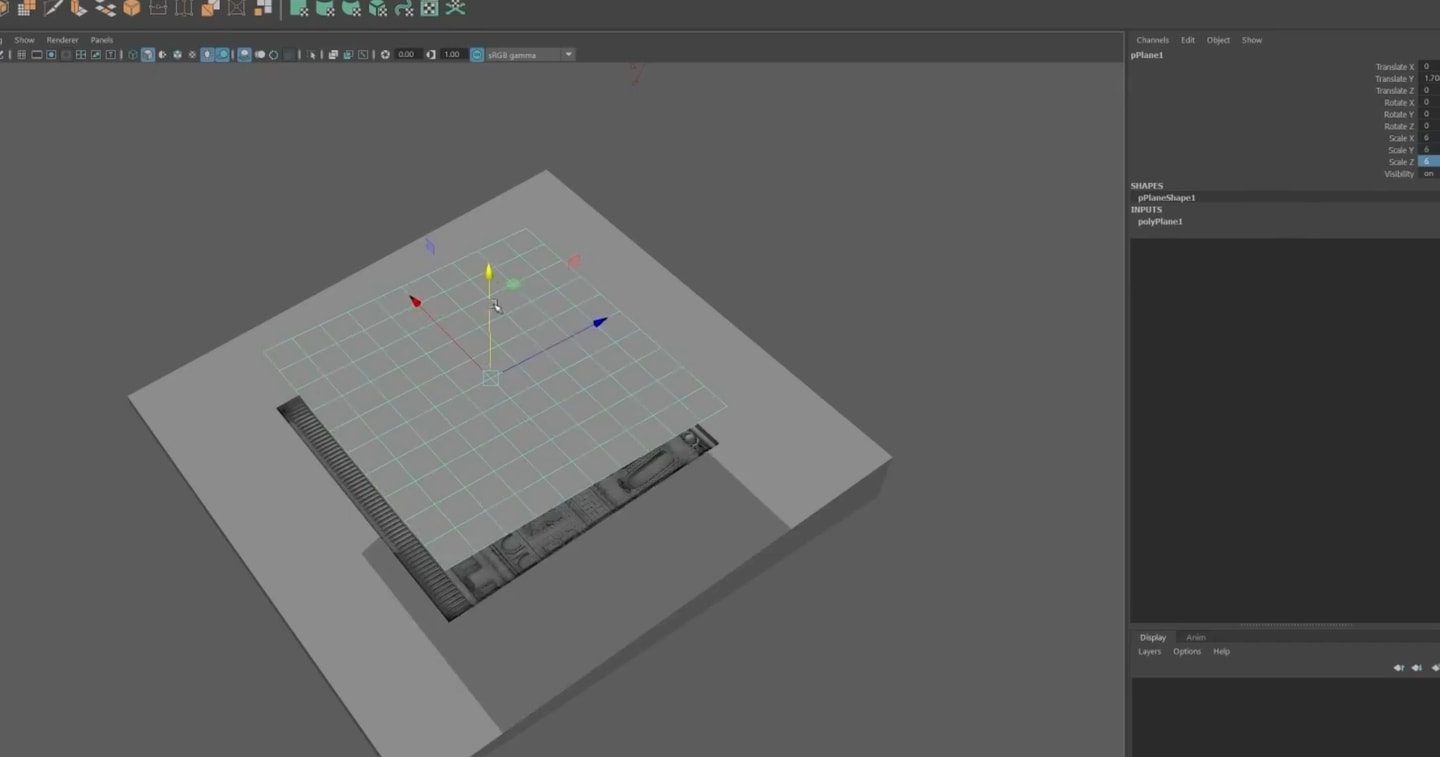Click the exposure icon beside 0.00 field
The width and height of the screenshot is (1440, 757).
(x=386, y=54)
